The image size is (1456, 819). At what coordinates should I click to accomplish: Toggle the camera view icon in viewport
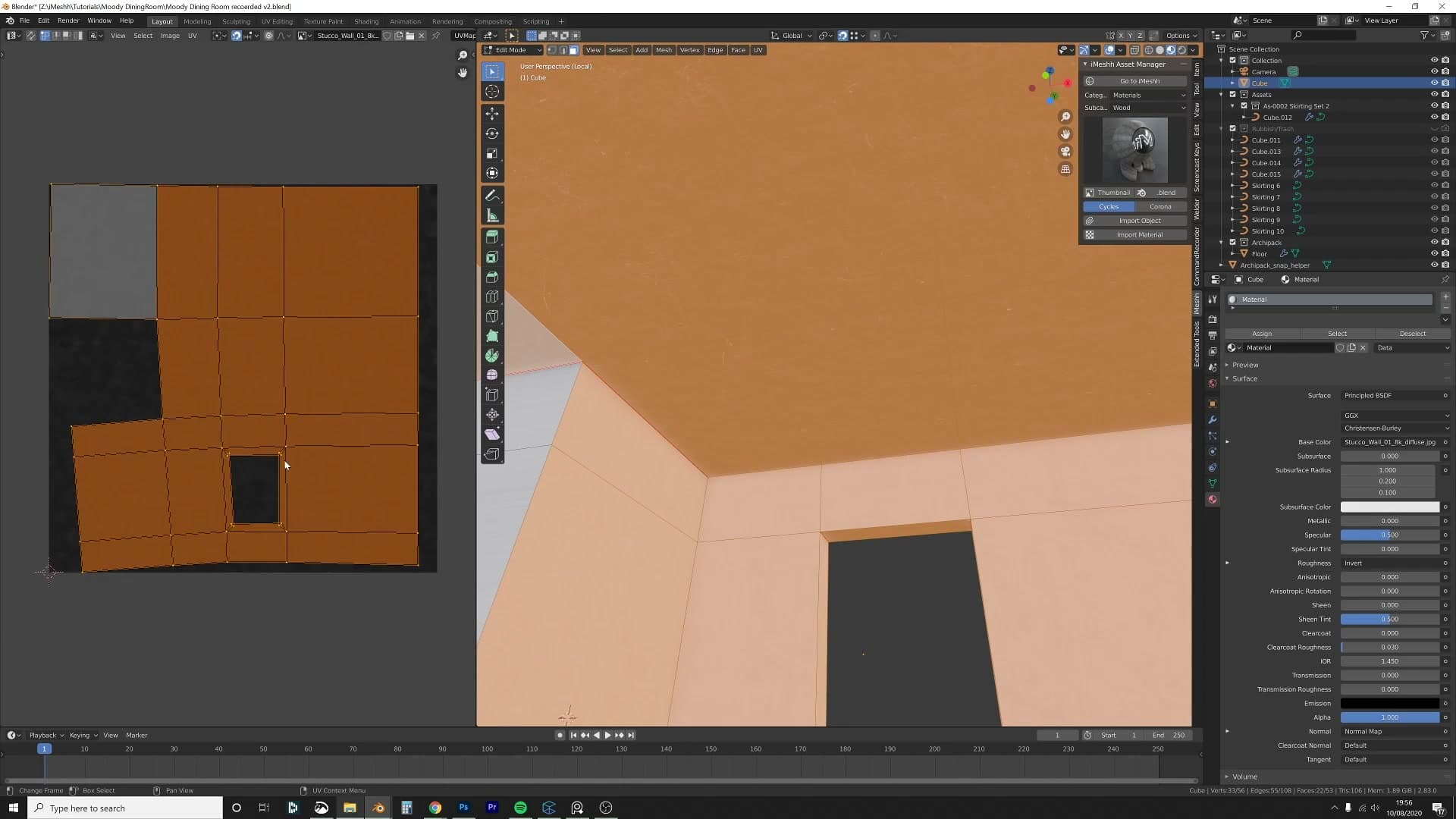(x=1065, y=152)
